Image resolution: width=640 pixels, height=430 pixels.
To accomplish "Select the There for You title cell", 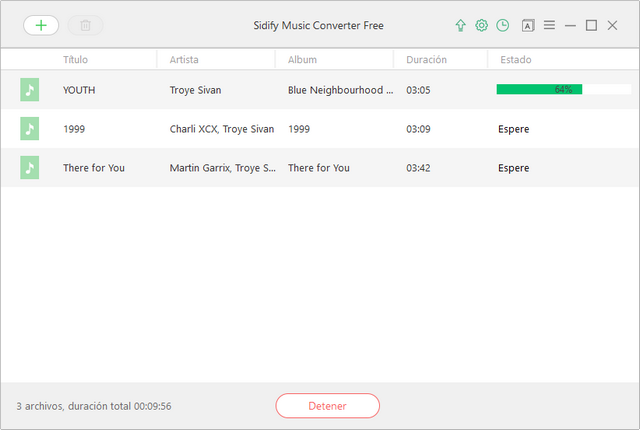I will [94, 168].
